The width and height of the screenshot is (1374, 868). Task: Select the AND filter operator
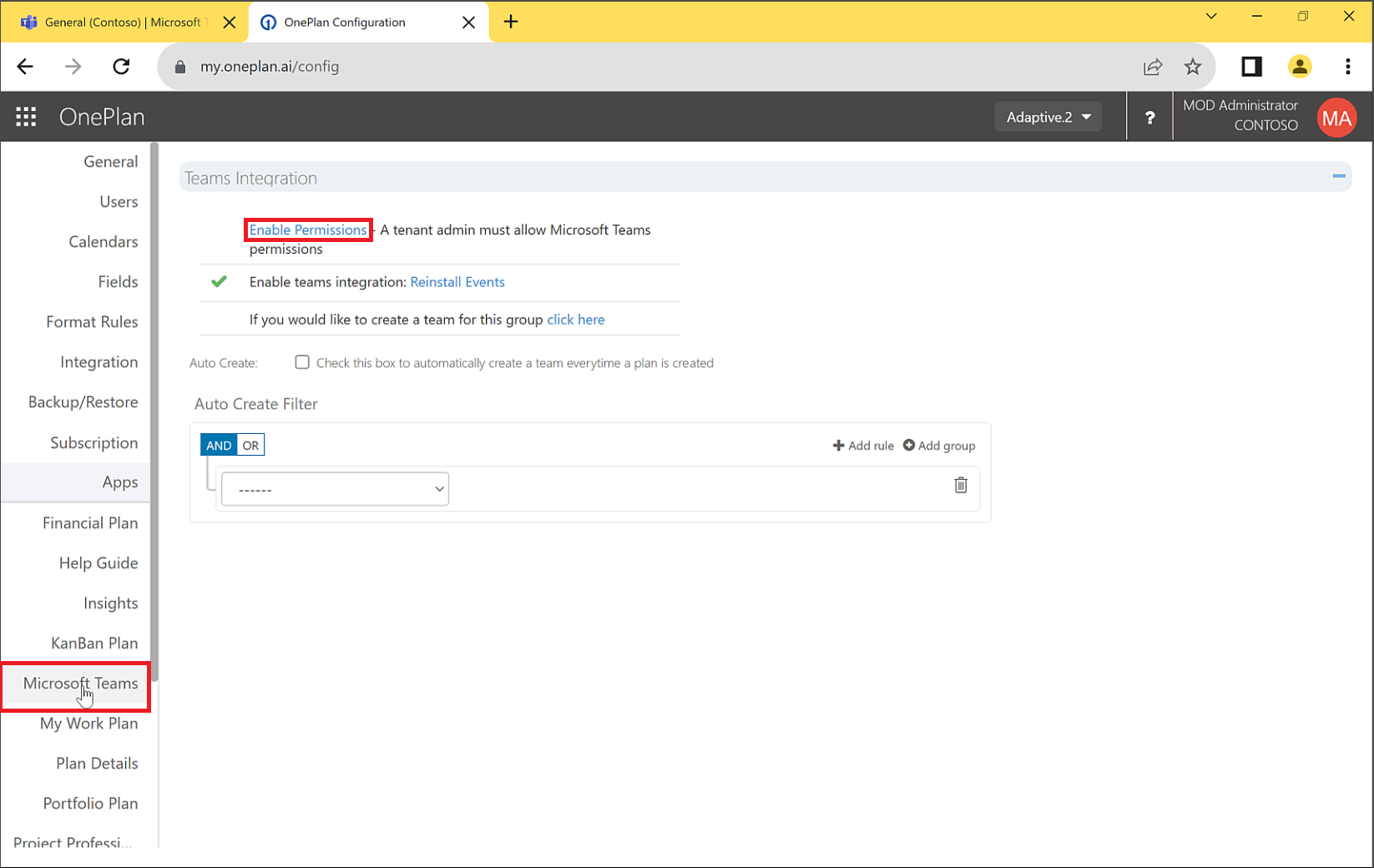pyautogui.click(x=218, y=445)
